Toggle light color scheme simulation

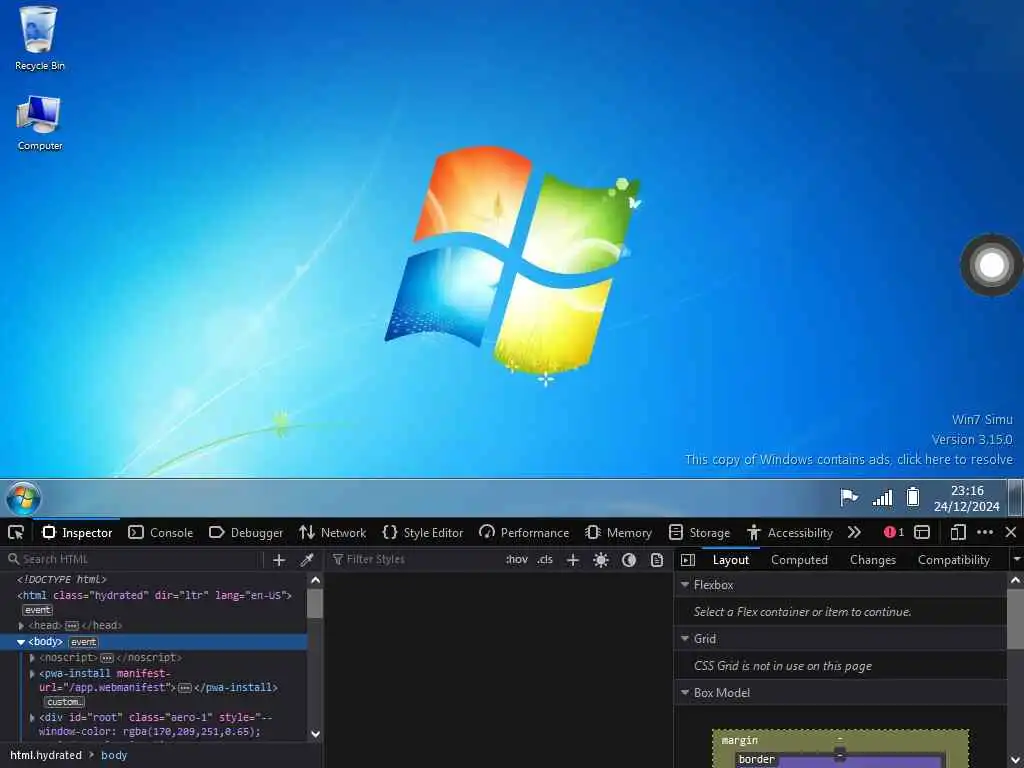tap(601, 560)
